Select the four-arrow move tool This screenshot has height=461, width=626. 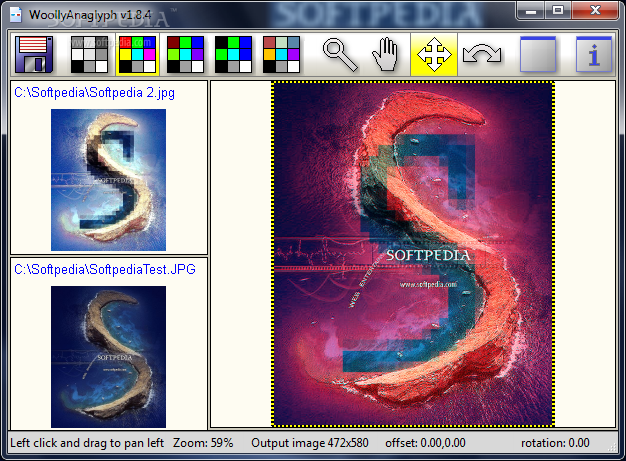434,54
